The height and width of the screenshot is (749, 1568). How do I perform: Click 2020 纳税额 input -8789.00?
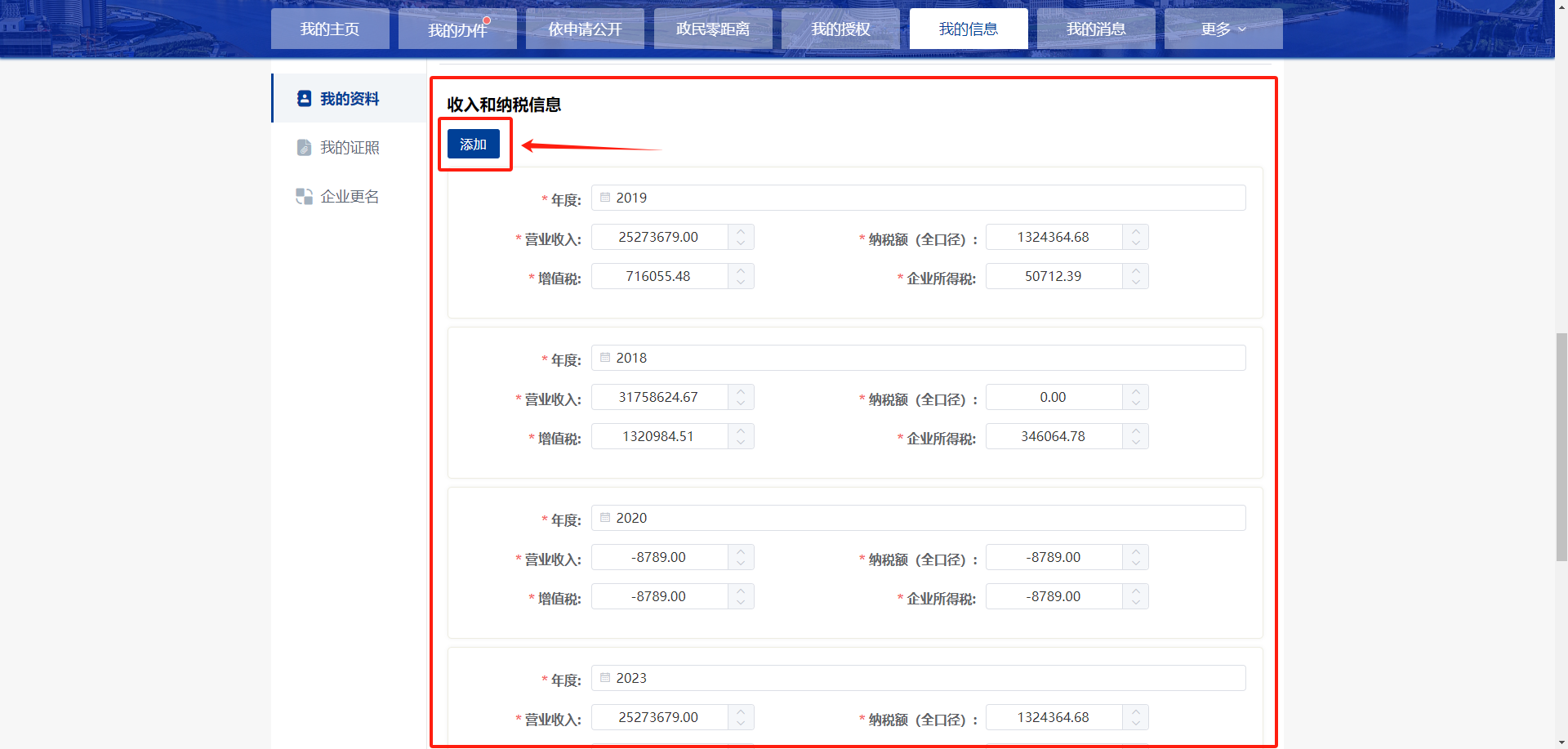click(x=1053, y=557)
